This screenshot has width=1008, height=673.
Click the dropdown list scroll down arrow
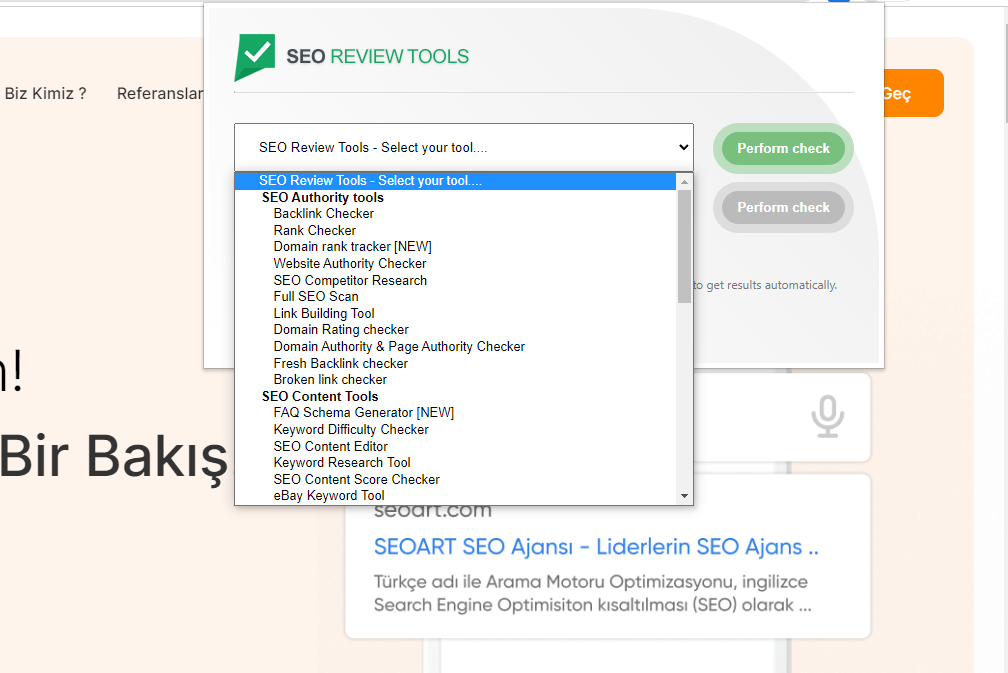point(685,496)
